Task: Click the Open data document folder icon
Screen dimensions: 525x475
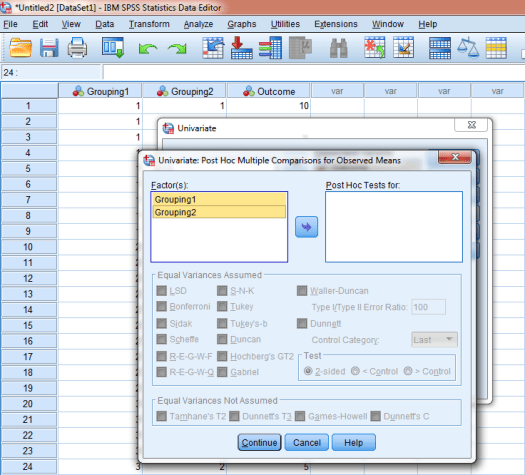Action: [x=20, y=48]
